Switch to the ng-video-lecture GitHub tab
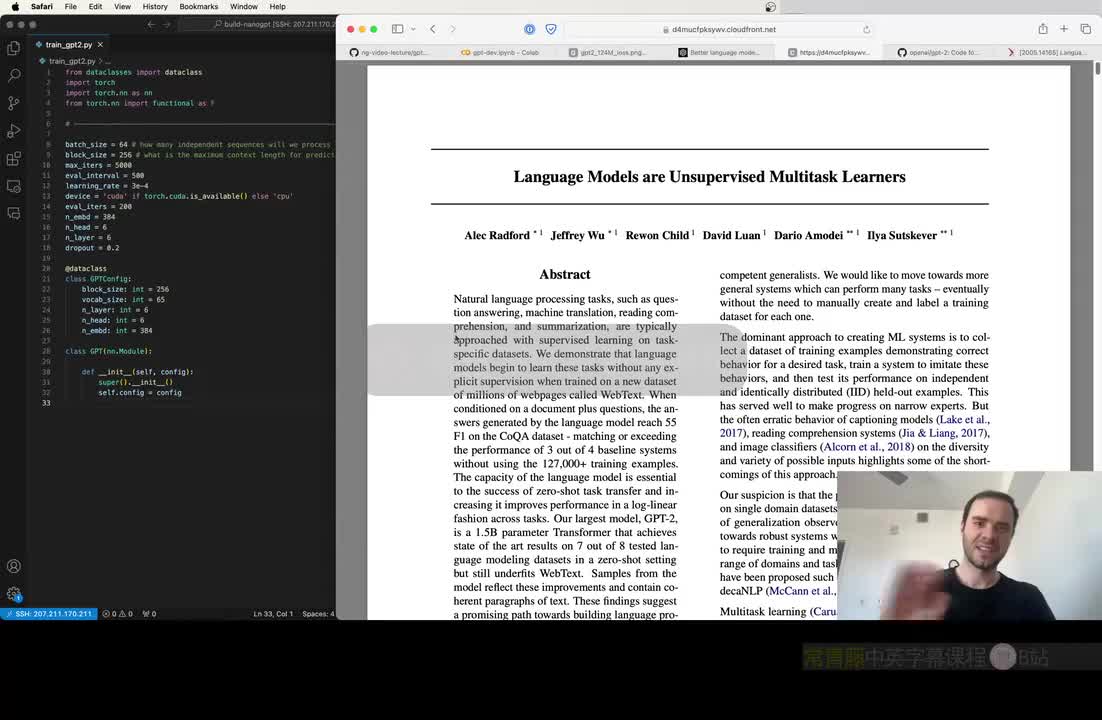Viewport: 1102px width, 720px height. point(391,52)
